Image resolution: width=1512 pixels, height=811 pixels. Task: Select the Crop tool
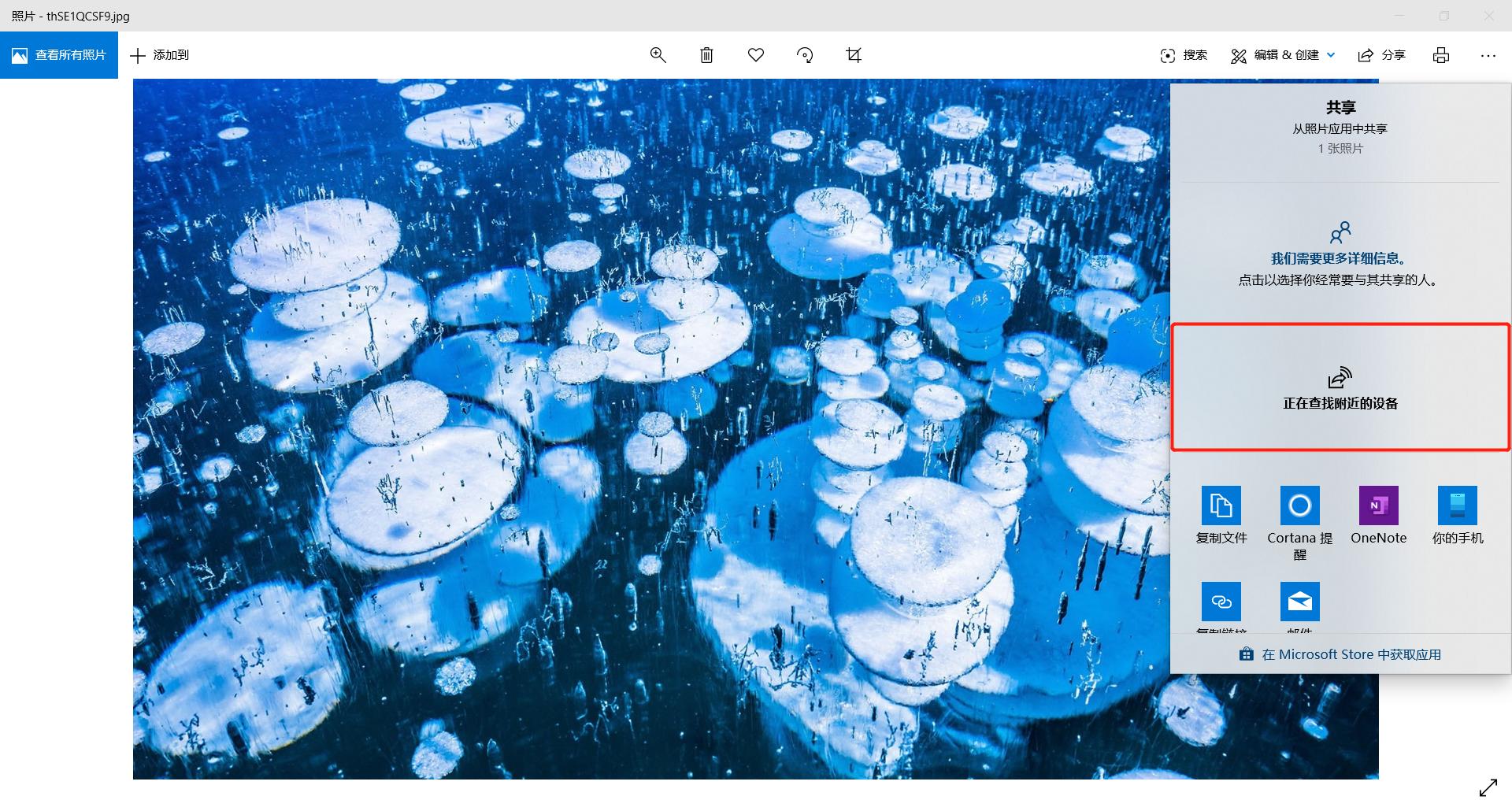853,55
